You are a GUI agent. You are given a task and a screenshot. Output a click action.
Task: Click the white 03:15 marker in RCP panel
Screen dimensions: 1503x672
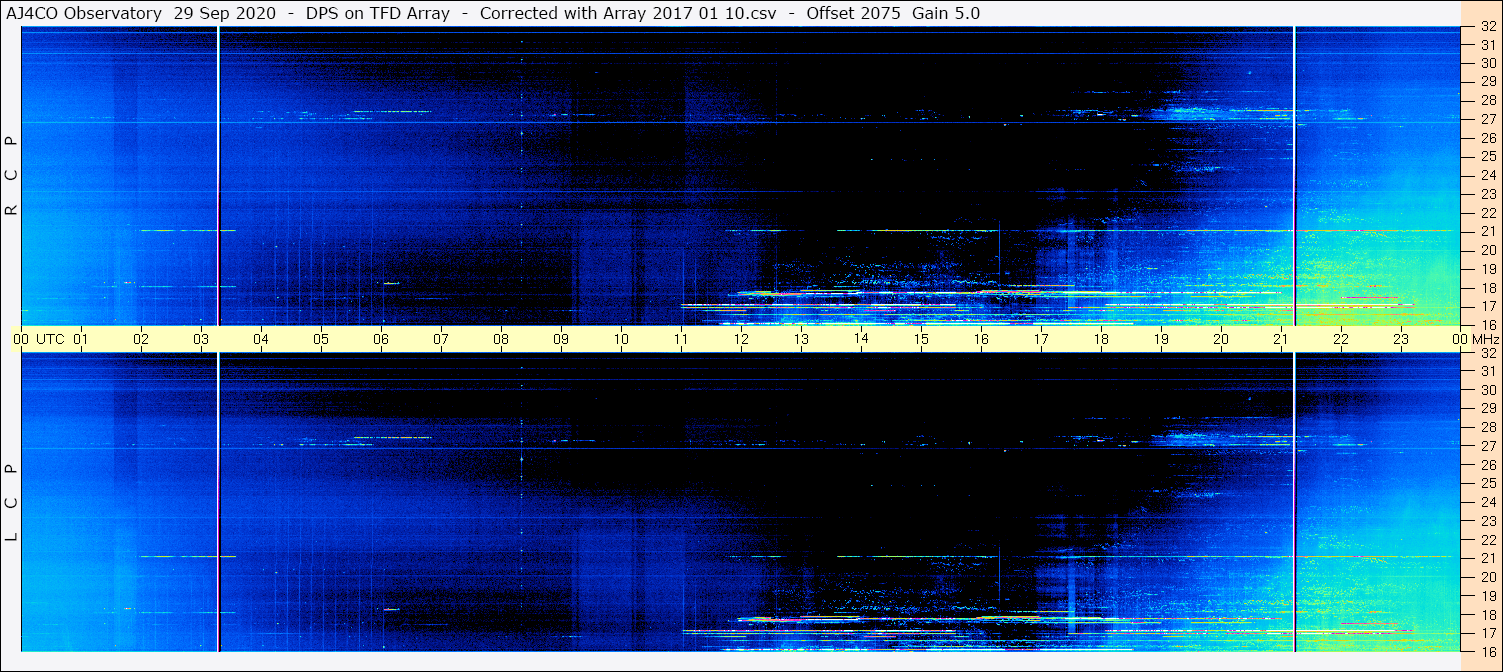(x=218, y=176)
